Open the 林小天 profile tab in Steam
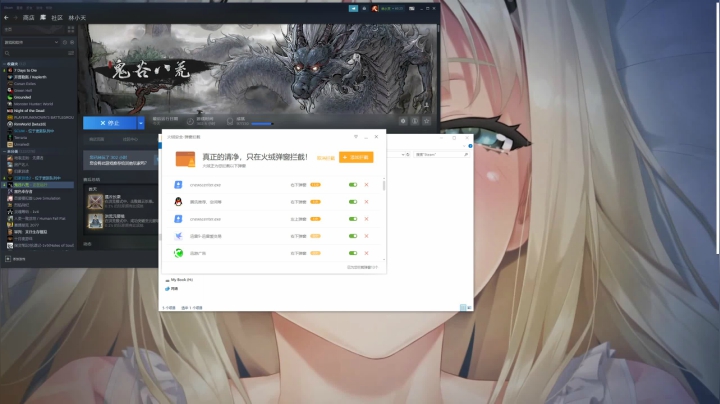The width and height of the screenshot is (720, 404). coord(77,18)
